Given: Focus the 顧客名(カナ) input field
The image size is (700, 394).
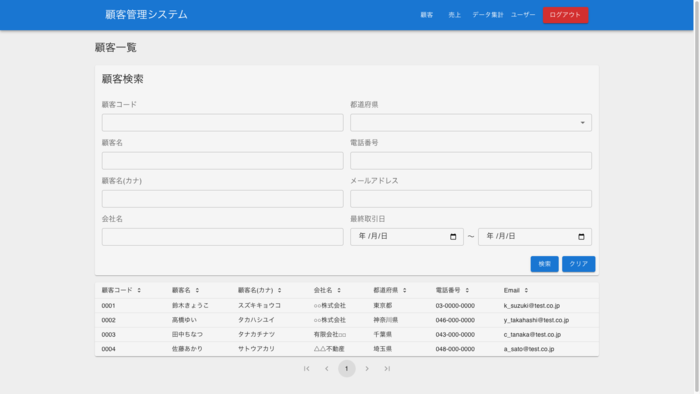Looking at the screenshot, I should (222, 199).
